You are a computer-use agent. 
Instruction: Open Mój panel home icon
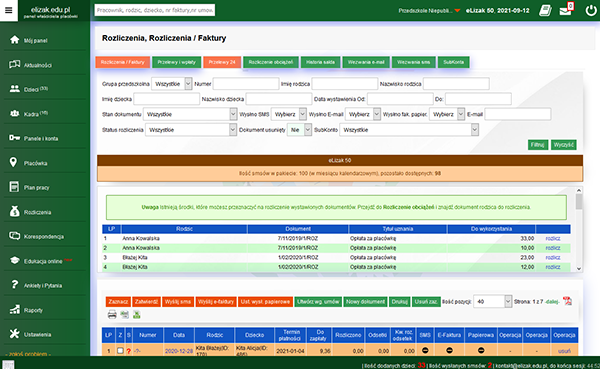15,40
